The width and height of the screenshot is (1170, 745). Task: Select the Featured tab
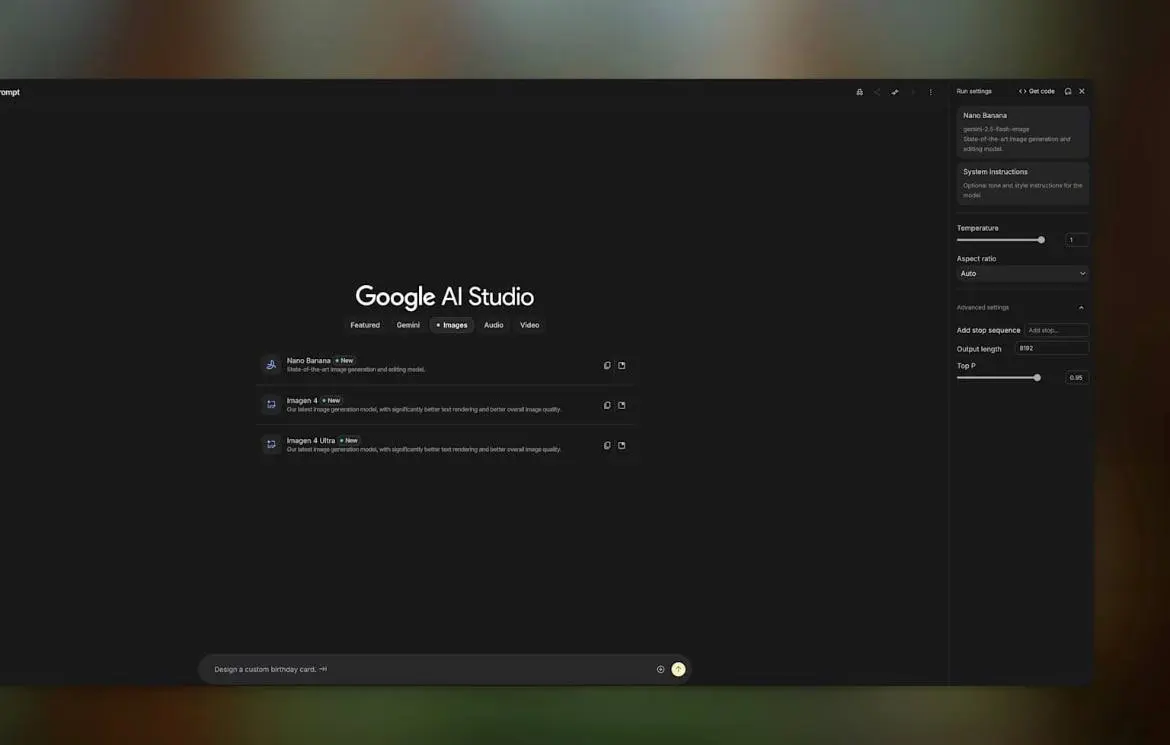pos(365,325)
